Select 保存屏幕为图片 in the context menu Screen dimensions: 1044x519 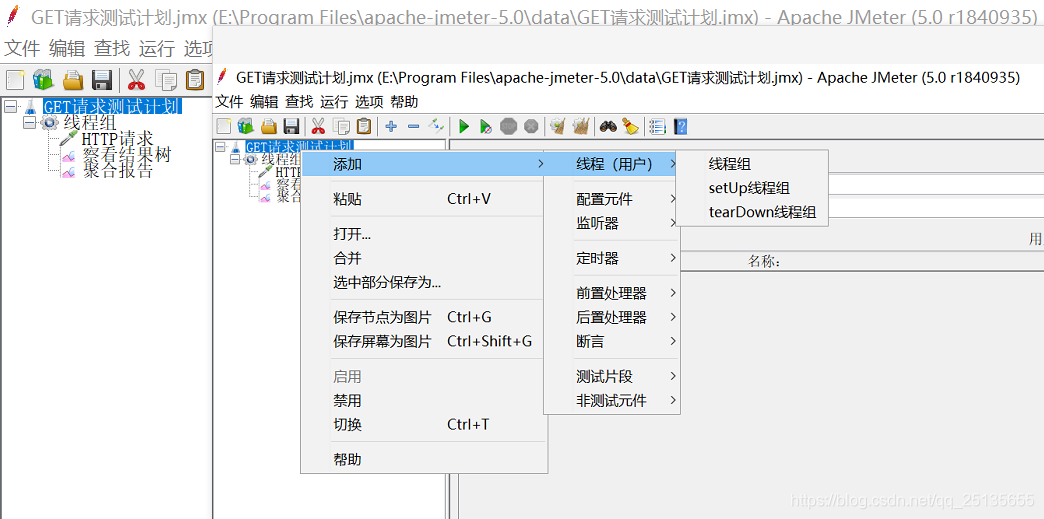pos(423,341)
